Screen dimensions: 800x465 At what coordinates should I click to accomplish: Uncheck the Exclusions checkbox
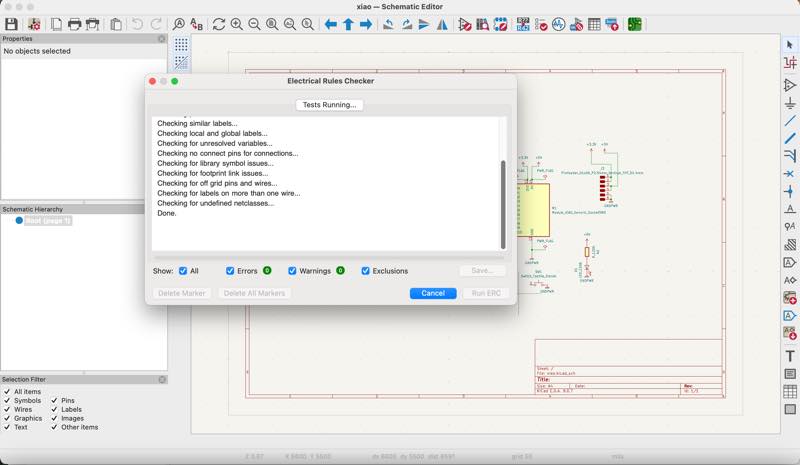(x=365, y=271)
